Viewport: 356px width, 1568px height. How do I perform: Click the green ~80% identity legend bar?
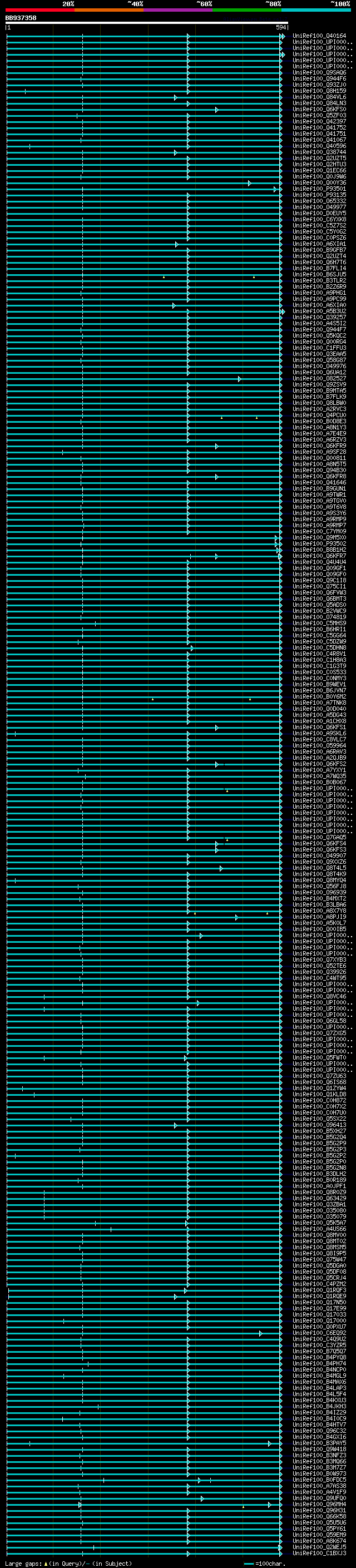coord(247,10)
